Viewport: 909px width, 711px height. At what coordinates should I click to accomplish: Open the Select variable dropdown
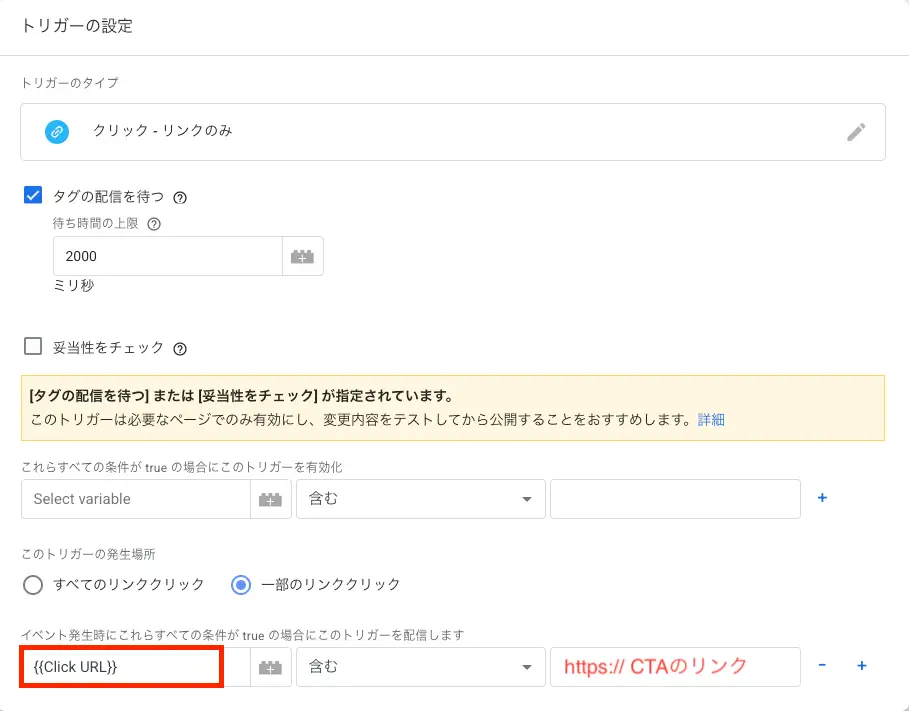135,499
